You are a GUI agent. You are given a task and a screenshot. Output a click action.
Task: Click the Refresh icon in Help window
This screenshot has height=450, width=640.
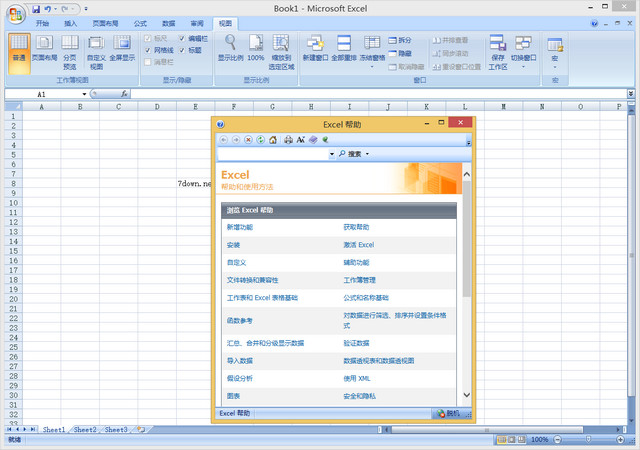click(x=261, y=140)
